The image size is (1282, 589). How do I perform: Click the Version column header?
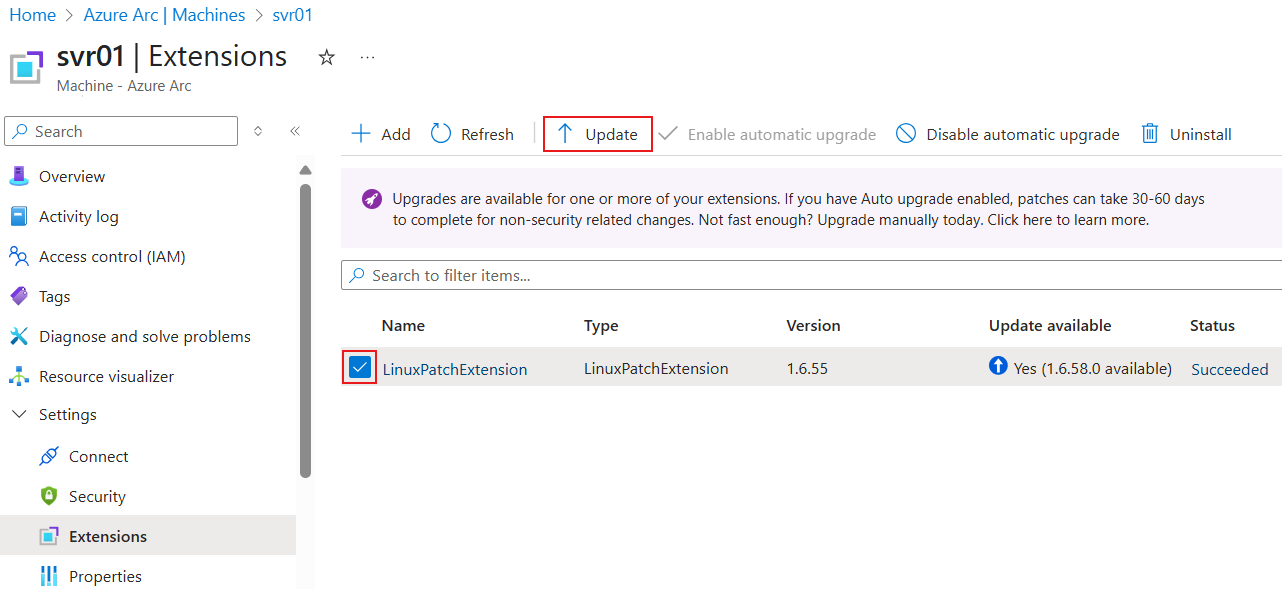pyautogui.click(x=813, y=325)
